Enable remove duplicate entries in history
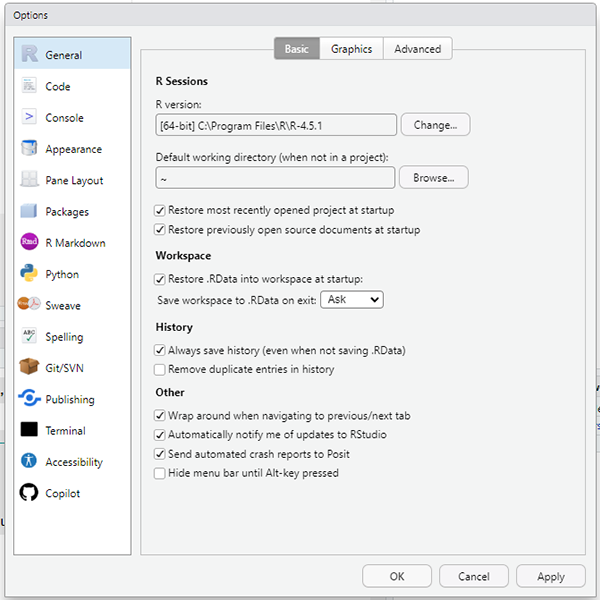 160,370
